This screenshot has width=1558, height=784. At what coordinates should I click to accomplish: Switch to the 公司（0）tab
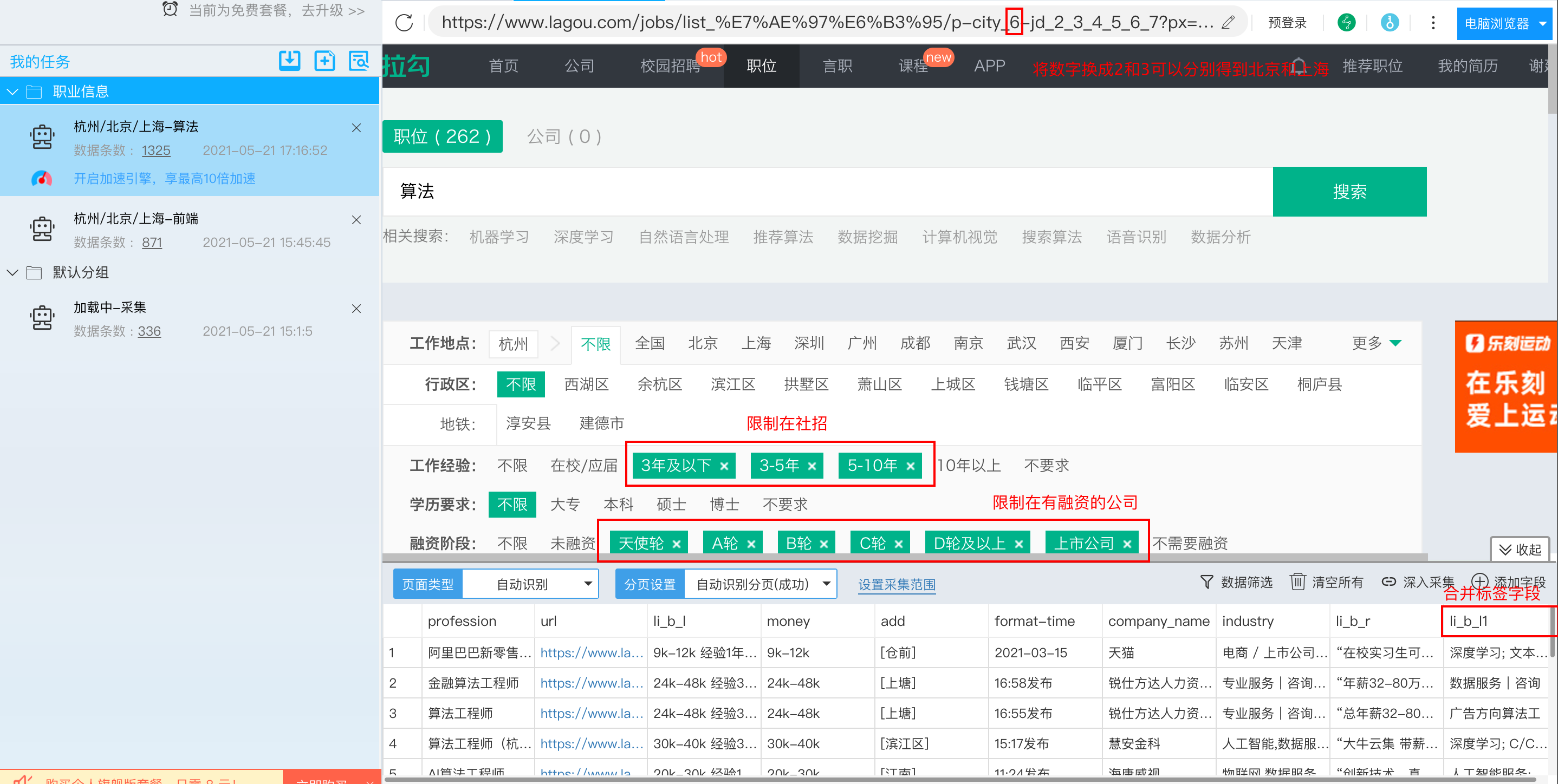click(564, 136)
